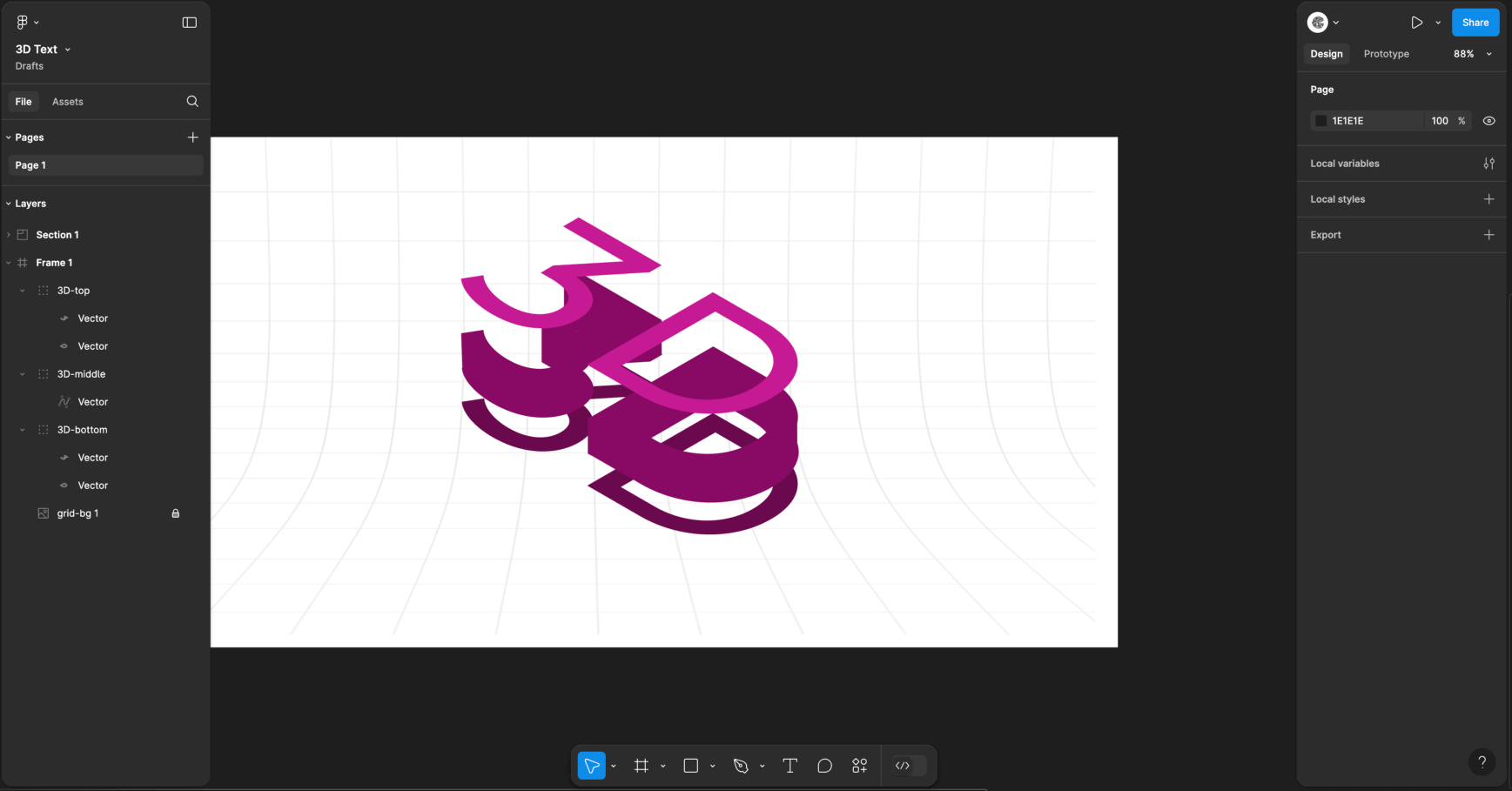
Task: Open the Actions components tool
Action: pyautogui.click(x=859, y=766)
